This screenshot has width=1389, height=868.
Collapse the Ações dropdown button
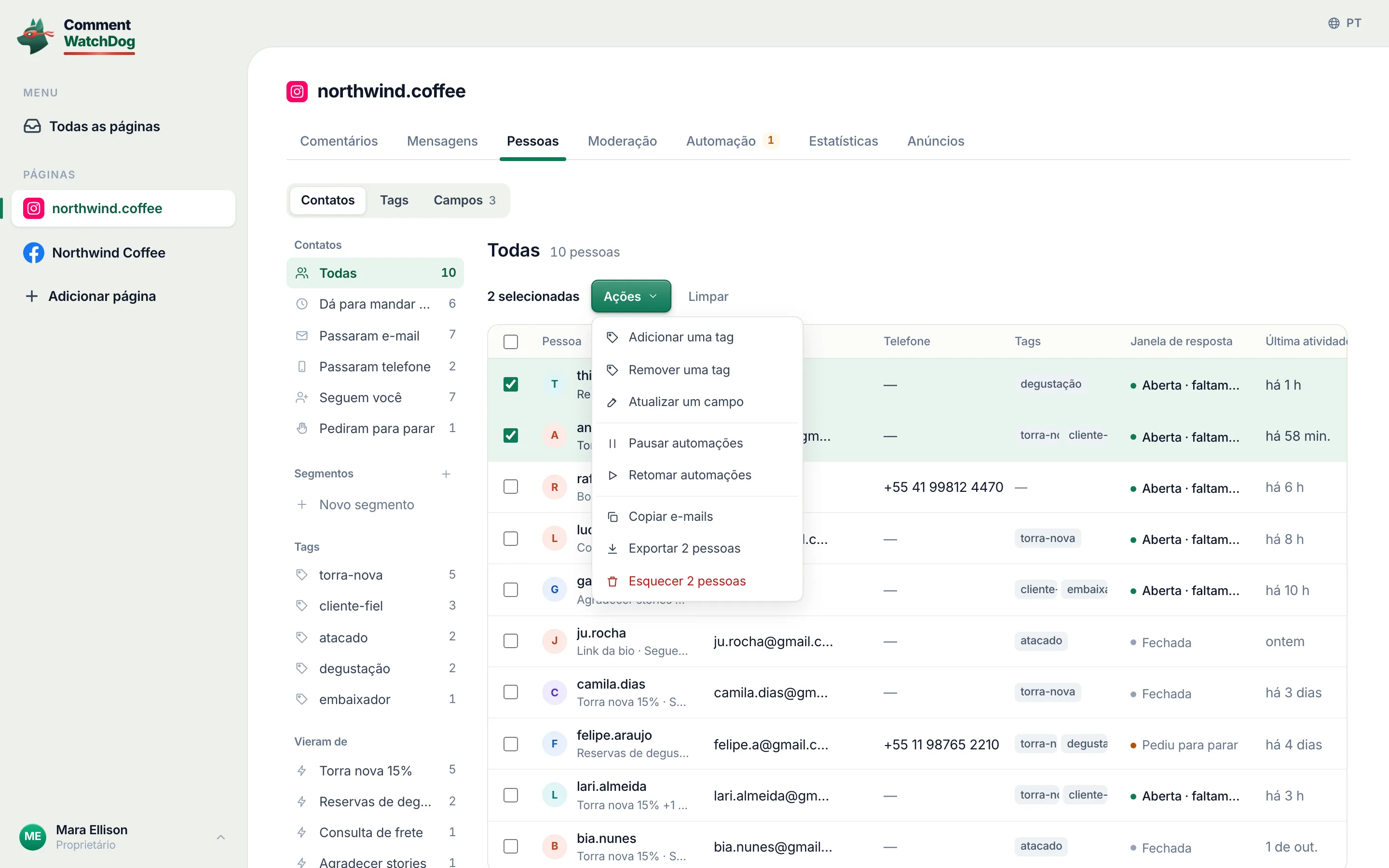tap(631, 296)
